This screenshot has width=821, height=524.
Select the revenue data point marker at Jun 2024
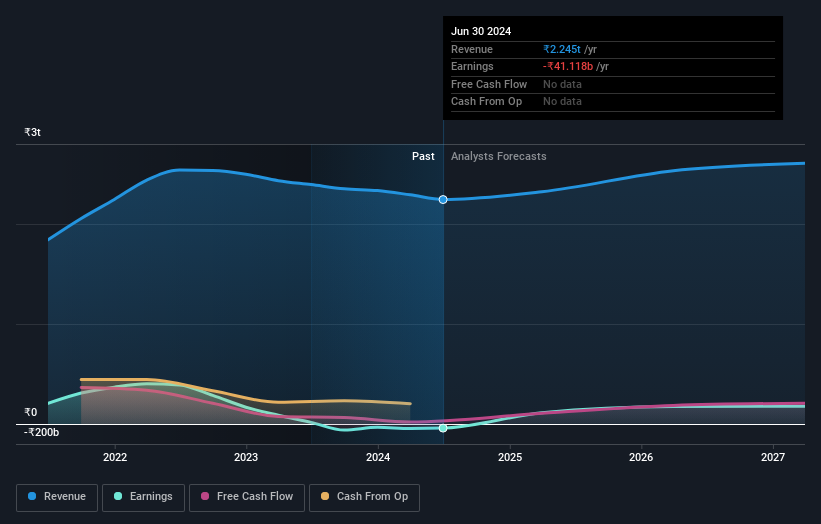(x=443, y=199)
